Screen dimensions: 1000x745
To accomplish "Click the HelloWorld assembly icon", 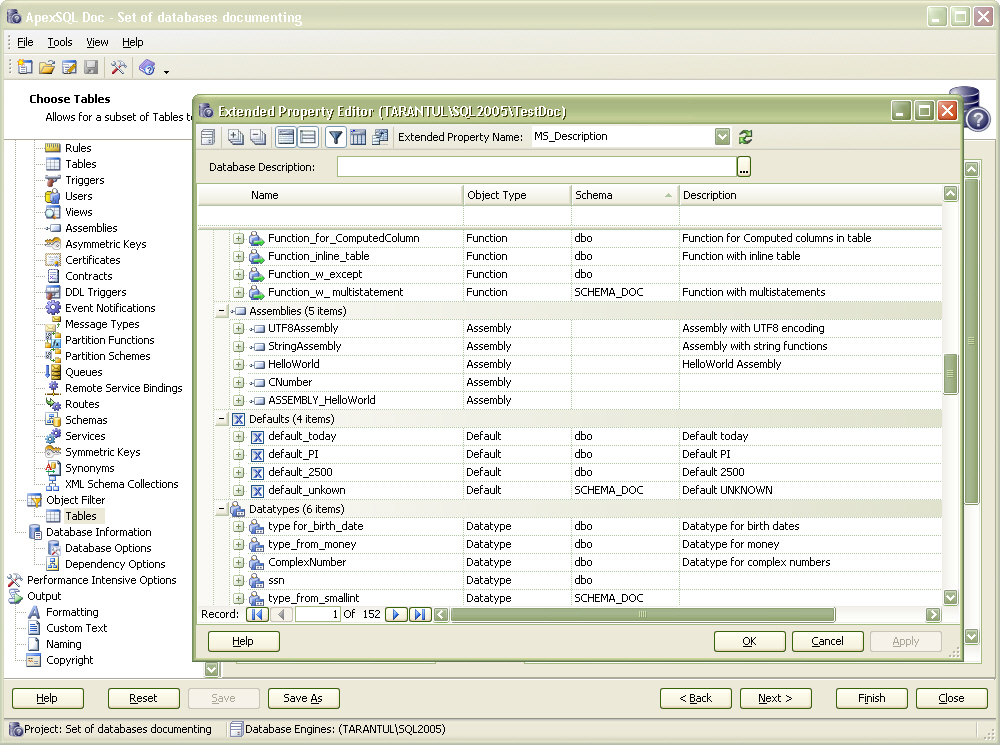I will coord(257,365).
